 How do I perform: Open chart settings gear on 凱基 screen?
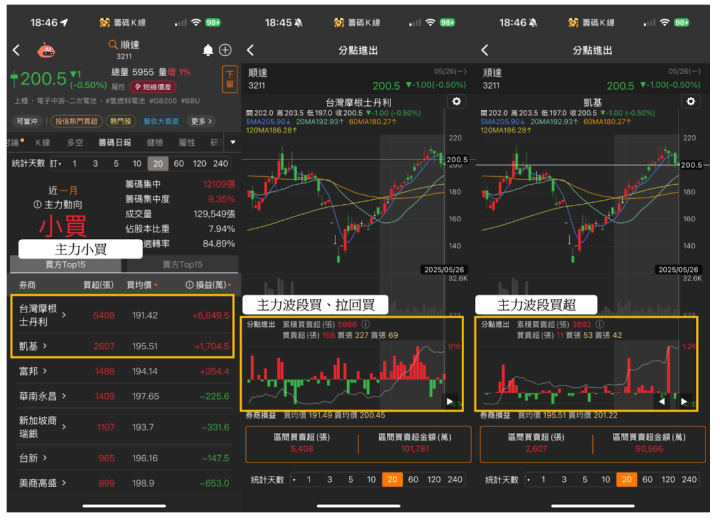point(691,101)
